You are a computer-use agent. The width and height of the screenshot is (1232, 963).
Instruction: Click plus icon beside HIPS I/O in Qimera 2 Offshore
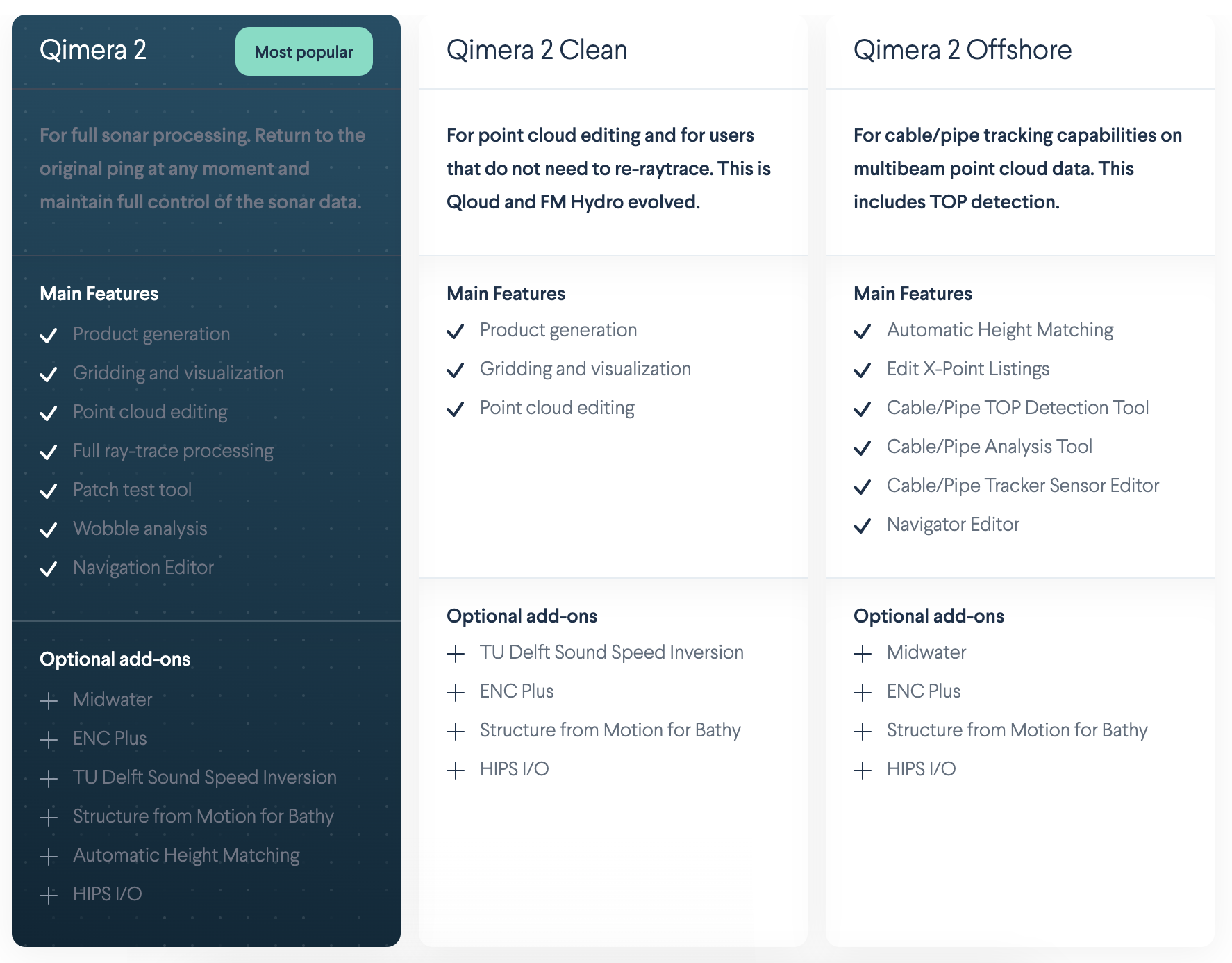click(x=863, y=770)
